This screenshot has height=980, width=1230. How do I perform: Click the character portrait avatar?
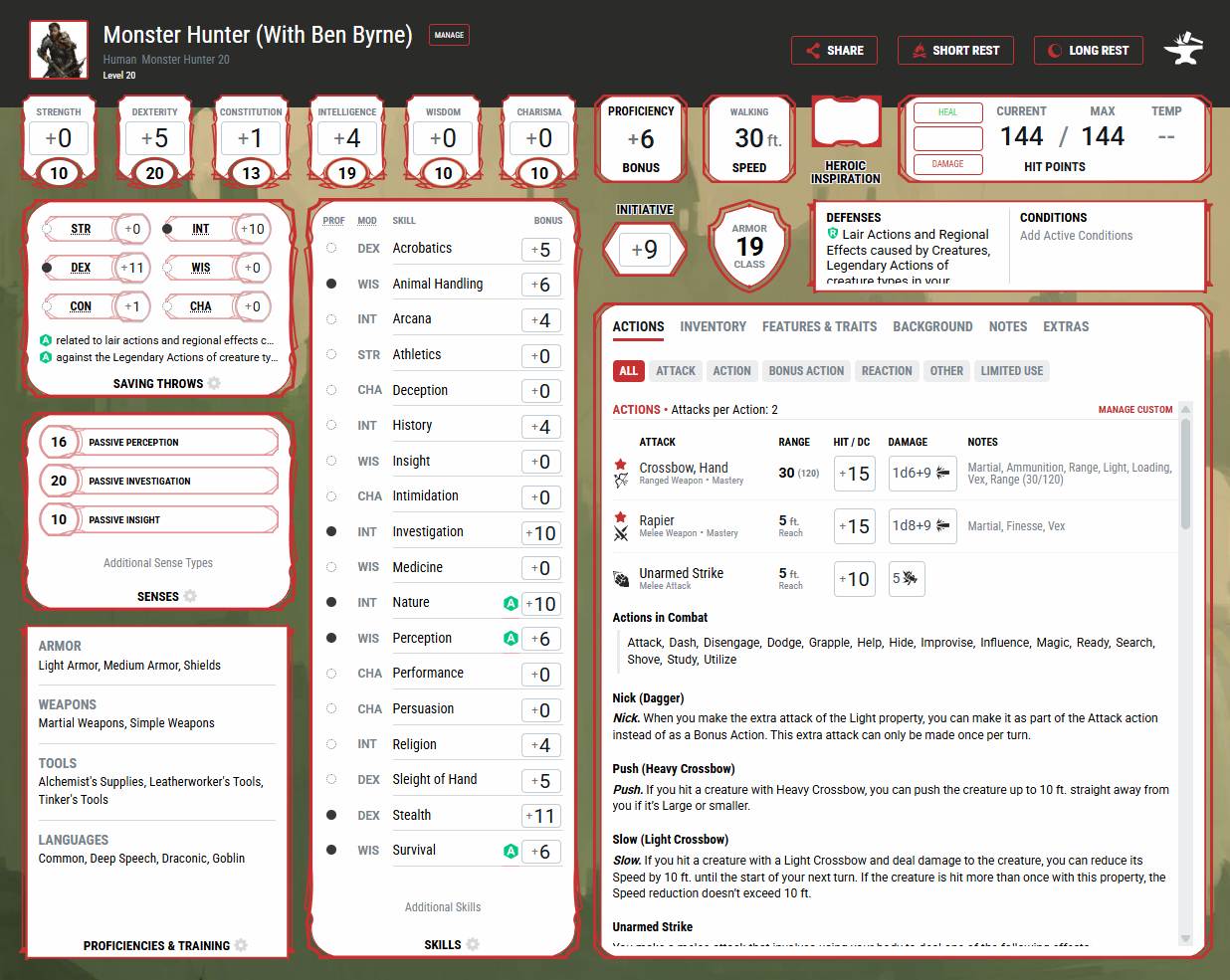pos(59,50)
